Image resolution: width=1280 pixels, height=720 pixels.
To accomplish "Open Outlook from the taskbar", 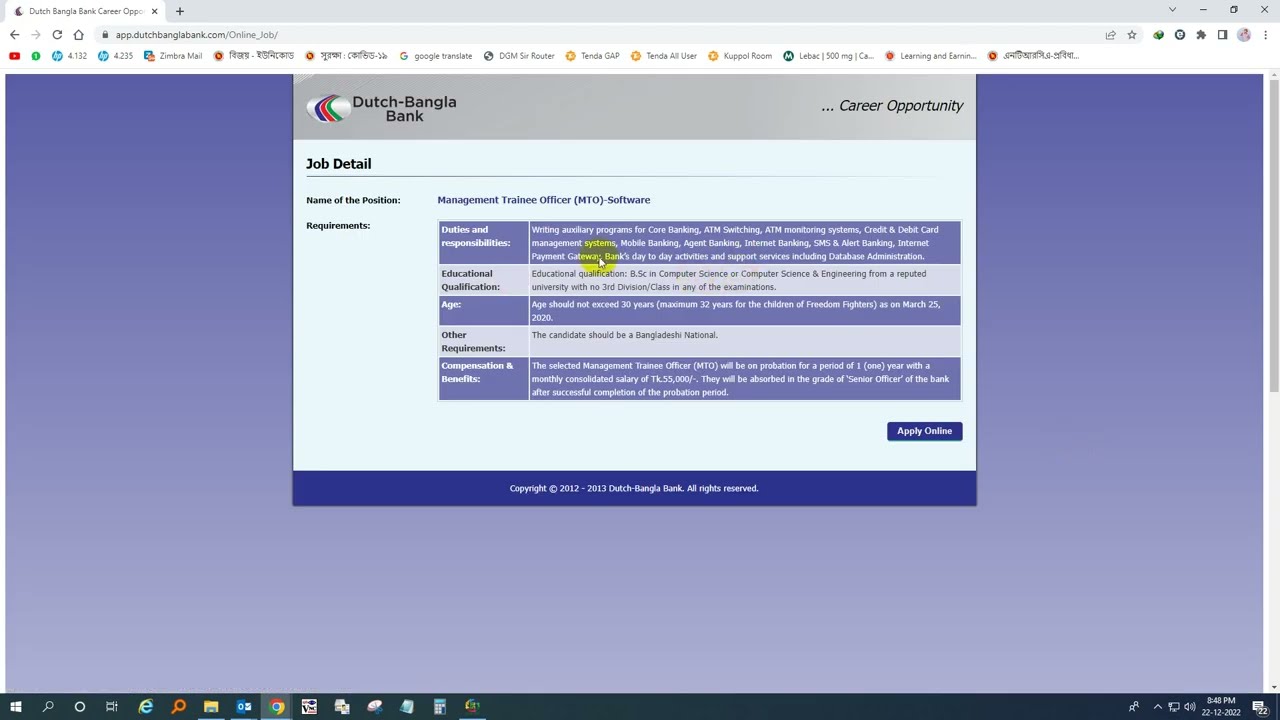I will point(244,707).
